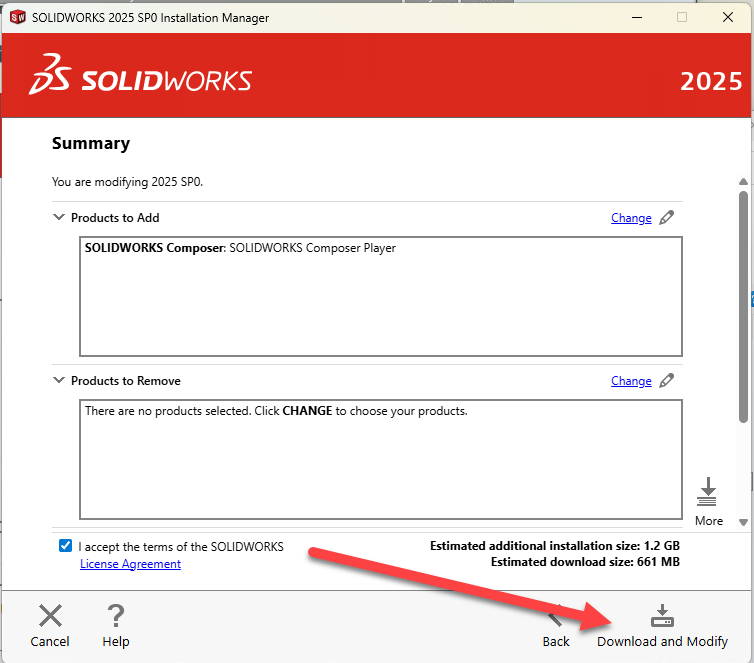The image size is (754, 663).
Task: Open the License Agreement link
Action: [x=130, y=564]
